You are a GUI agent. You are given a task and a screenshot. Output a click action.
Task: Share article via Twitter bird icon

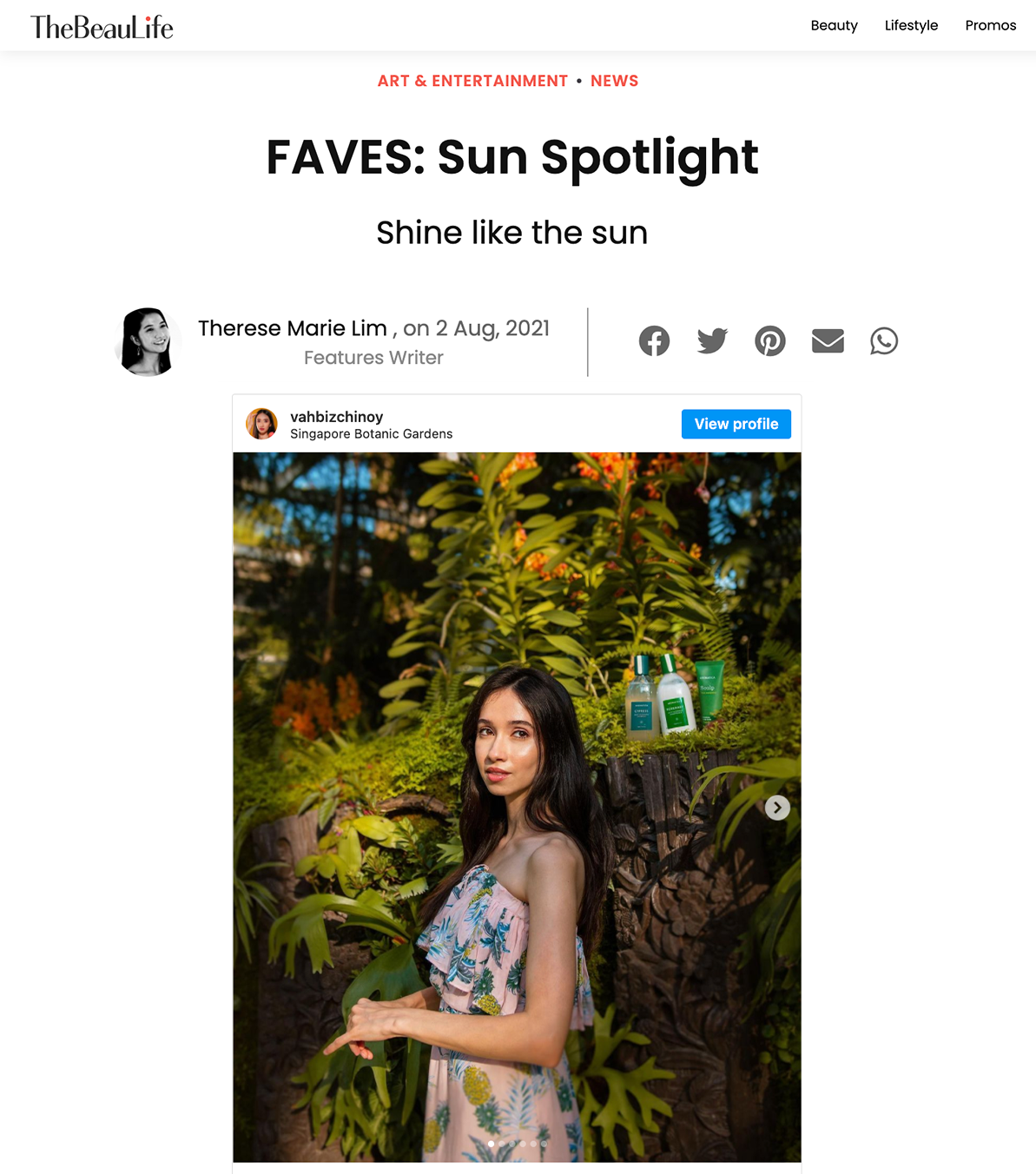click(712, 341)
